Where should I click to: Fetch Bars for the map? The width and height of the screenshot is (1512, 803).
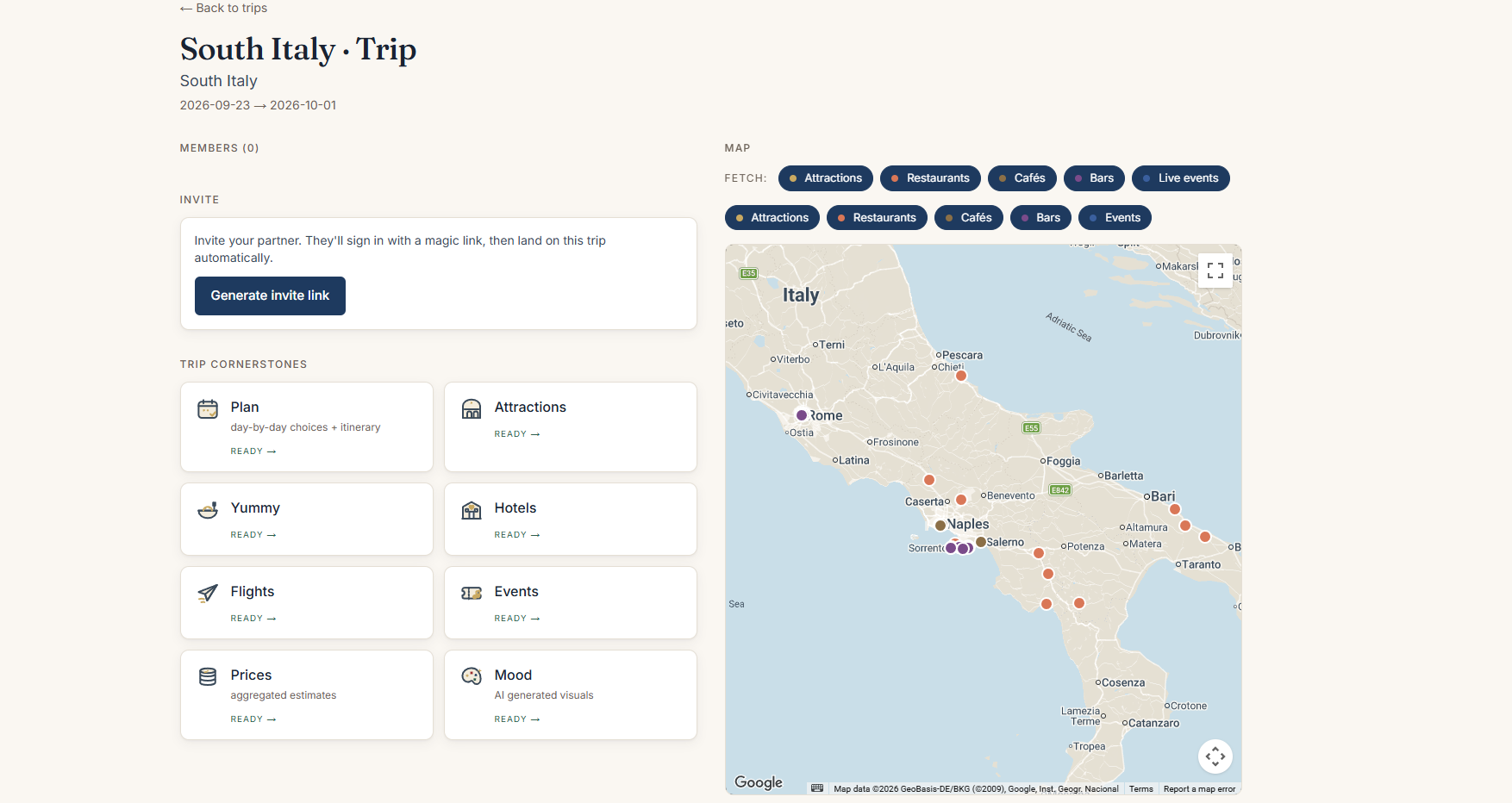click(x=1095, y=178)
